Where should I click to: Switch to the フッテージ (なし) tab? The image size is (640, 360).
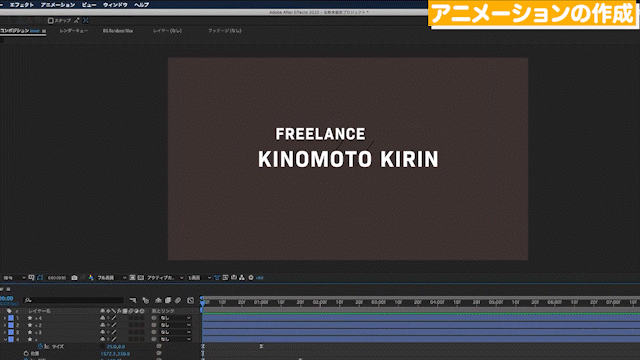coord(224,31)
